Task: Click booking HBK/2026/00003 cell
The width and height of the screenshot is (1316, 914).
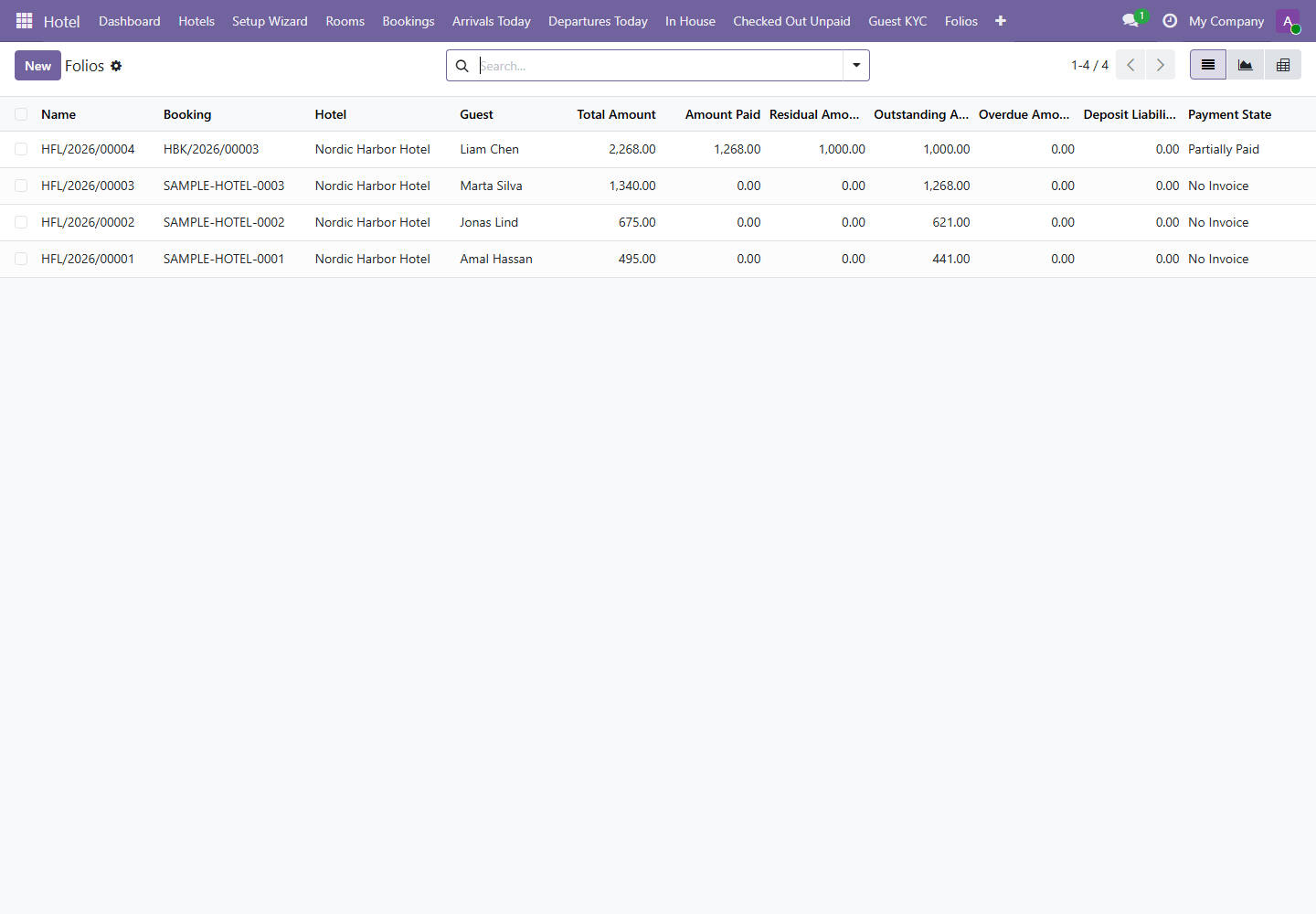Action: click(211, 149)
